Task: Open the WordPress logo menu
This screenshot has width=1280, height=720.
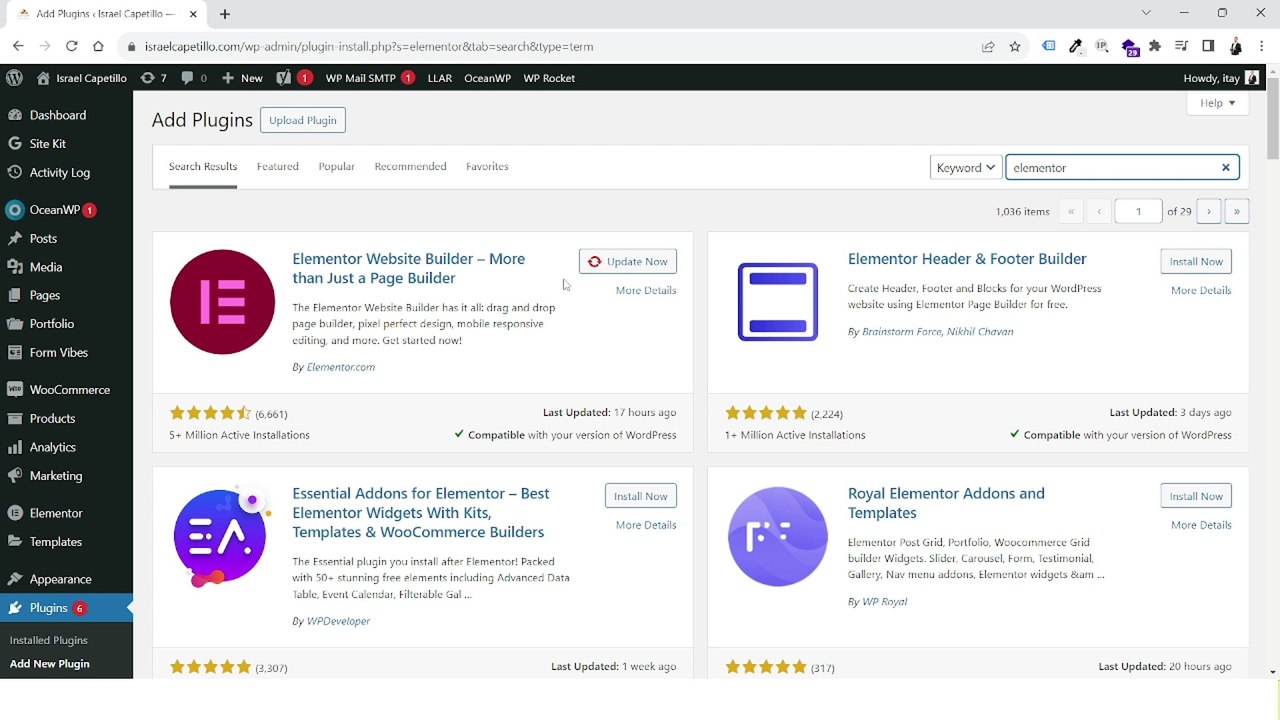Action: [14, 78]
